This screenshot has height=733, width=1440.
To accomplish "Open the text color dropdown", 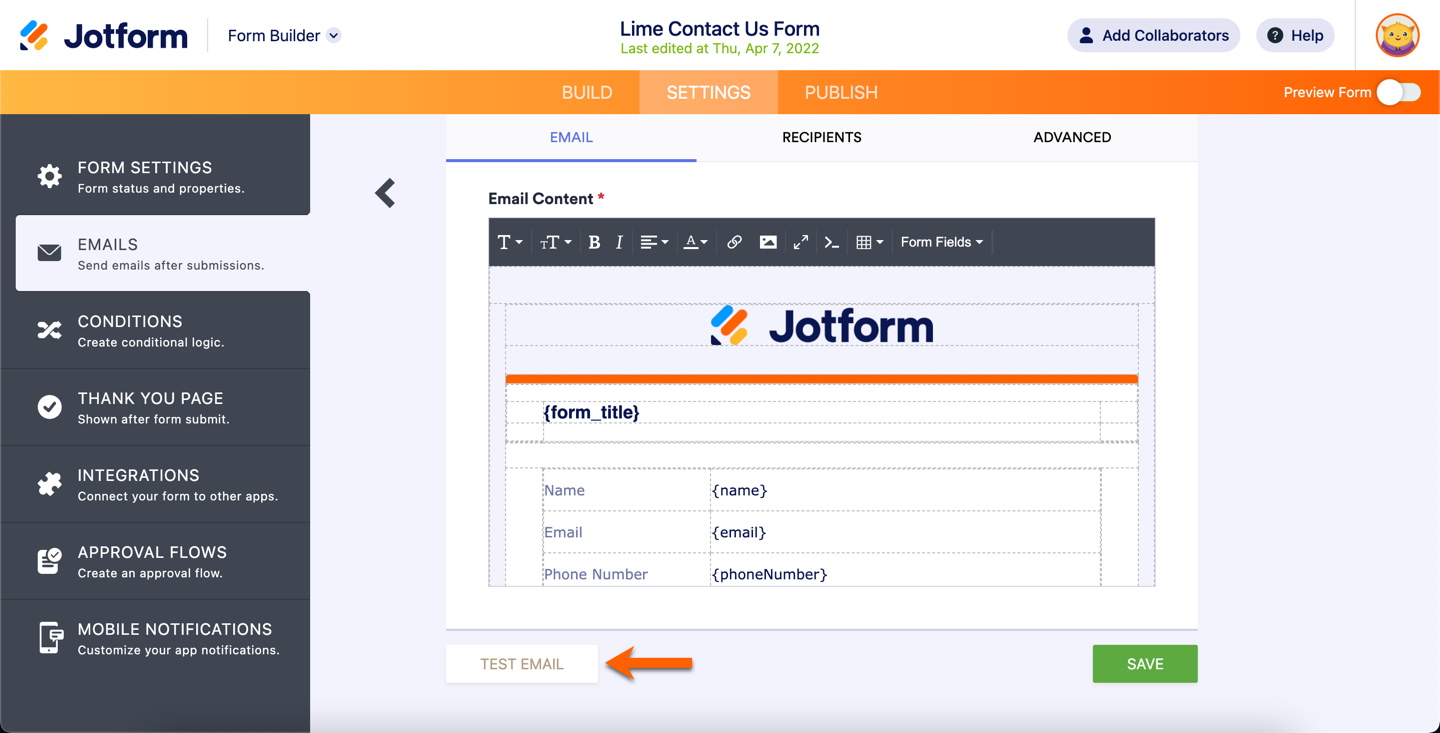I will [695, 242].
